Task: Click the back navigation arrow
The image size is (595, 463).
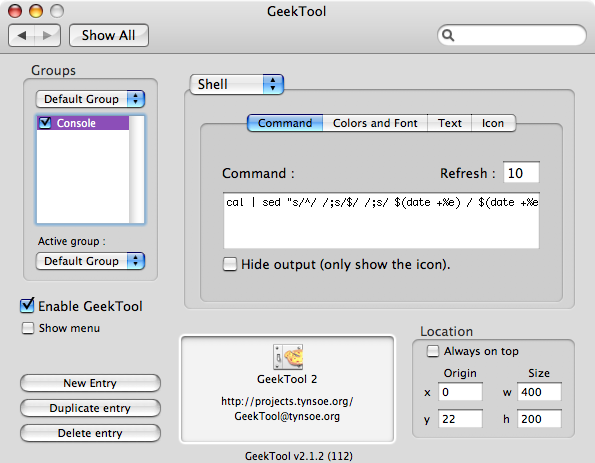Action: point(22,36)
